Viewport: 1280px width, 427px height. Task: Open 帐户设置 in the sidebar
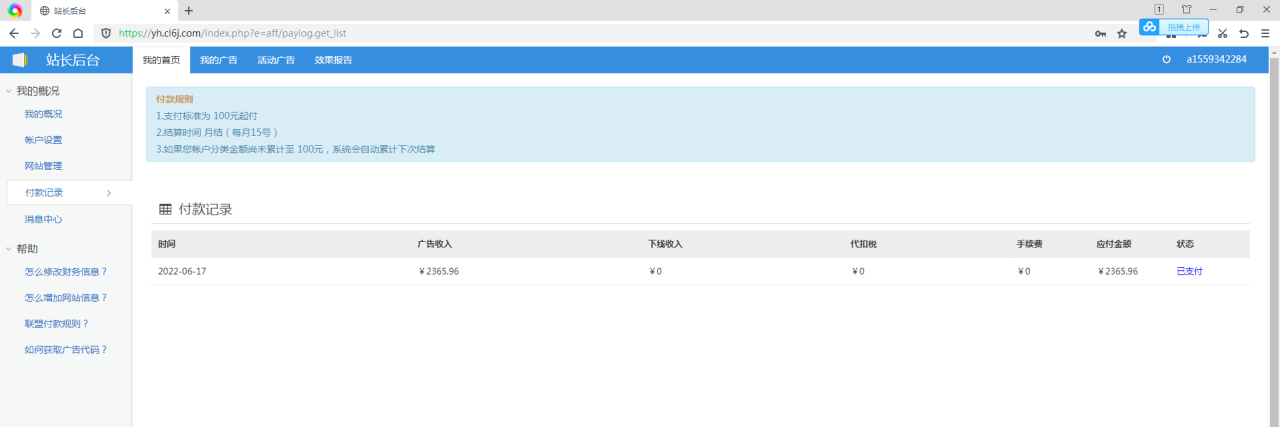point(43,140)
